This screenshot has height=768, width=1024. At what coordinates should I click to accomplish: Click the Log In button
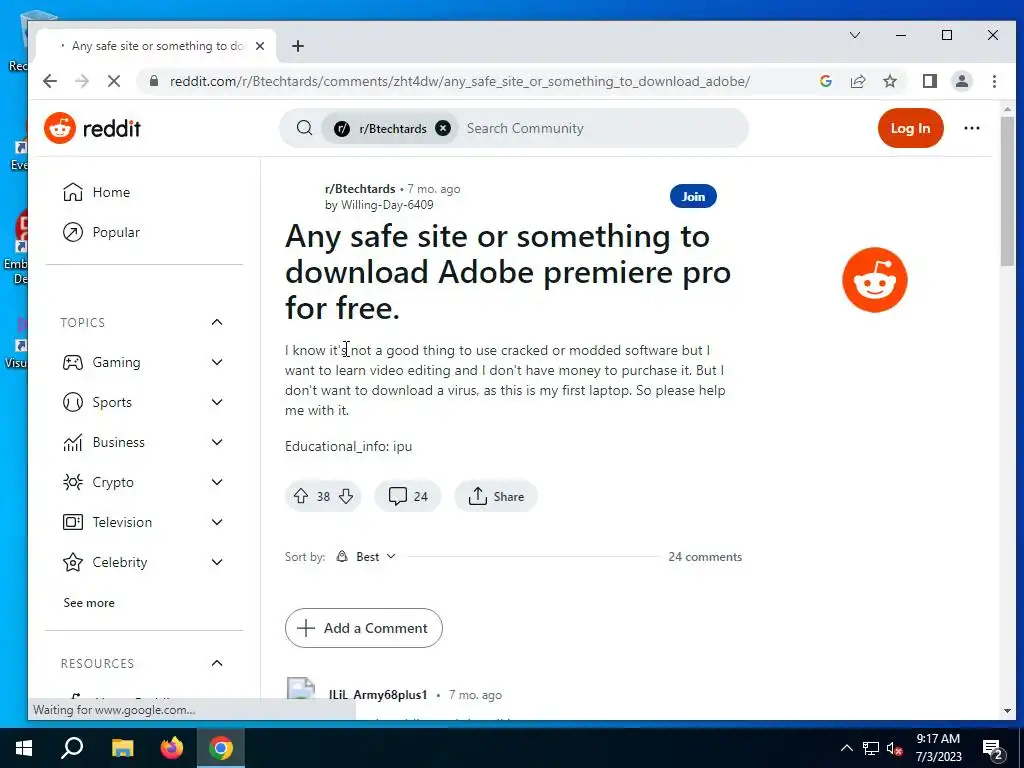point(910,128)
